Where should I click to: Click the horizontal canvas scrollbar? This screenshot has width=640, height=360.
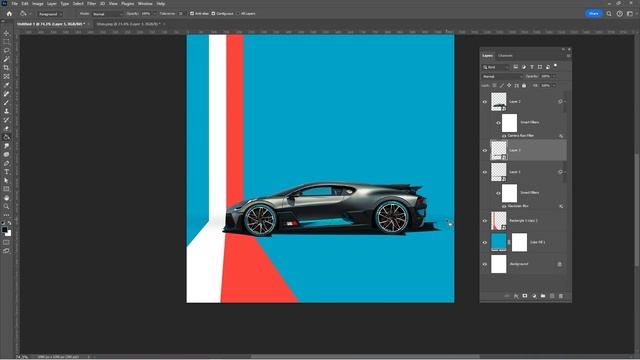(365, 356)
